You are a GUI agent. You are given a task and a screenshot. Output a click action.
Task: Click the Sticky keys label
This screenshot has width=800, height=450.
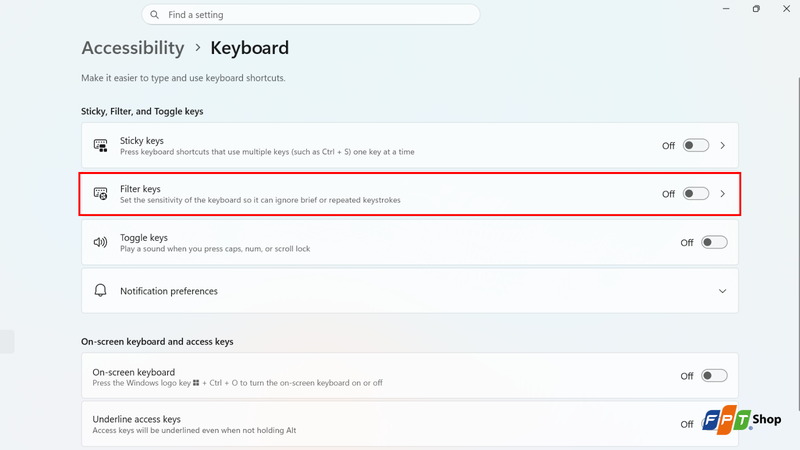(142, 141)
